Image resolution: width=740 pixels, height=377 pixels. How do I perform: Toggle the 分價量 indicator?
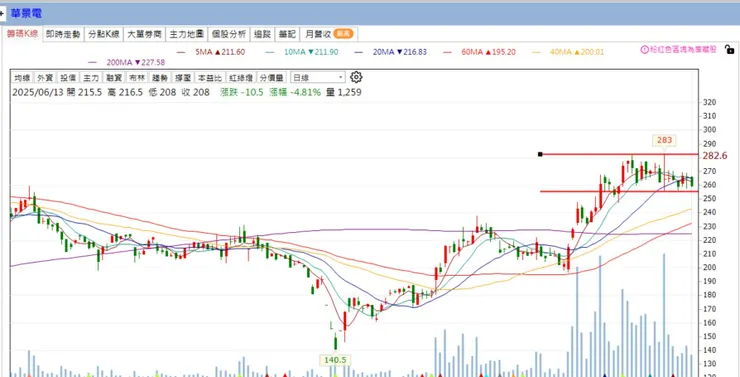pyautogui.click(x=271, y=78)
